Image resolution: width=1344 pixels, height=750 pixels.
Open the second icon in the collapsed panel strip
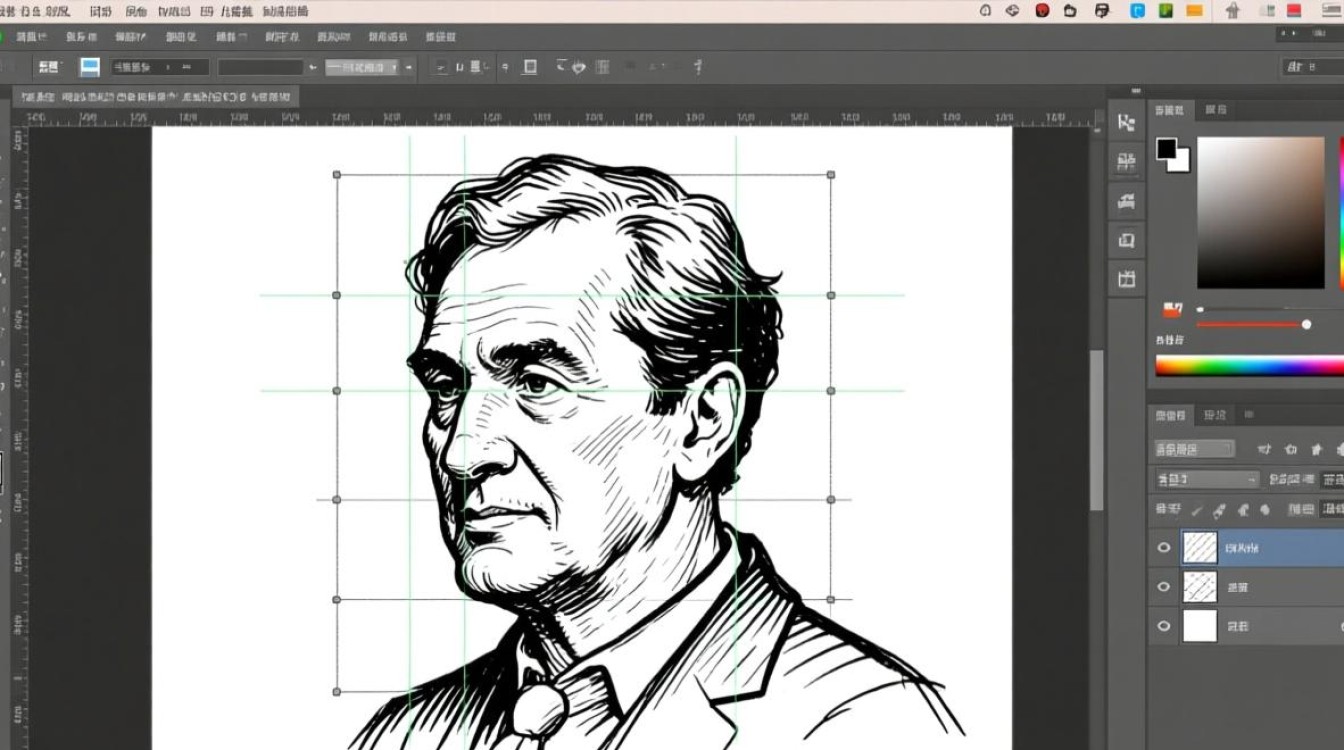point(1127,162)
